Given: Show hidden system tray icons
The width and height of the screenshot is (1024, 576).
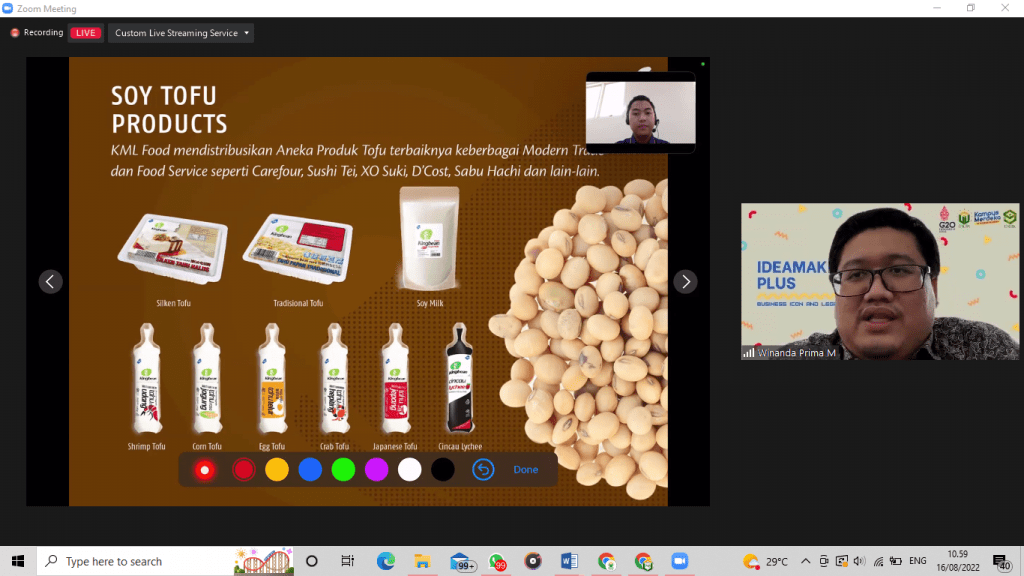Looking at the screenshot, I should pos(806,561).
